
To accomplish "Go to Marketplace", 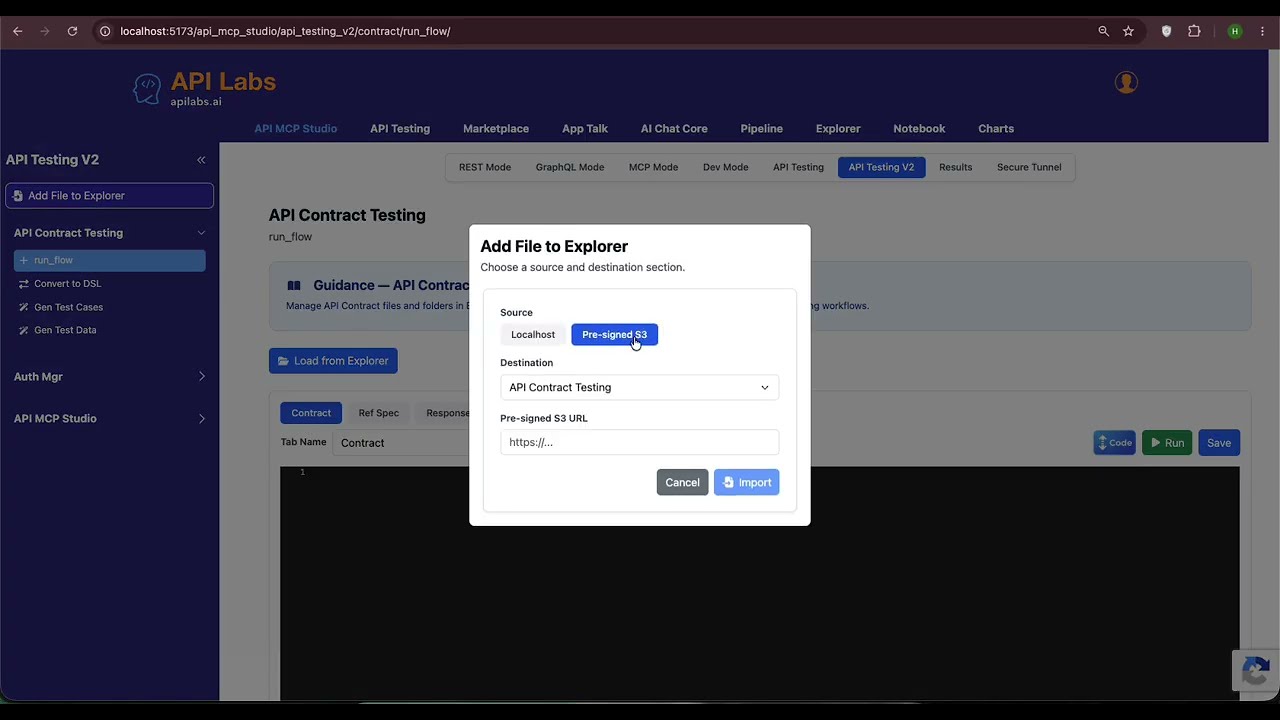I will point(496,129).
